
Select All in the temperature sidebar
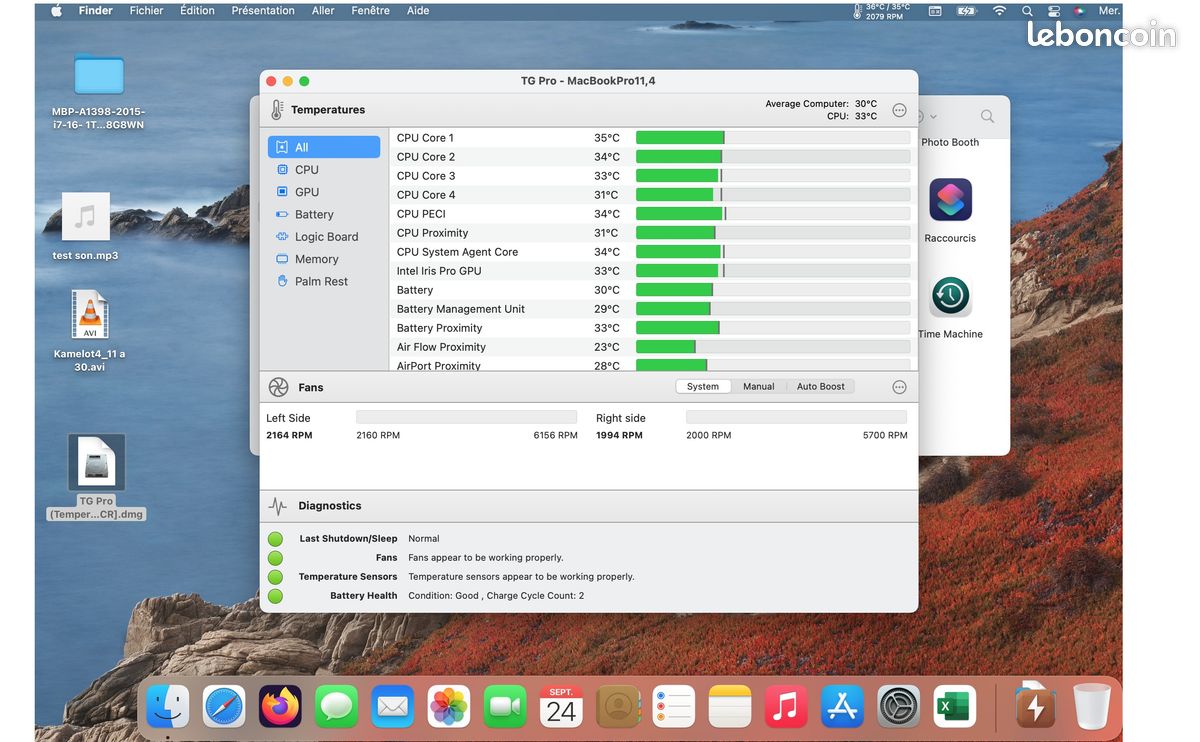tap(324, 147)
